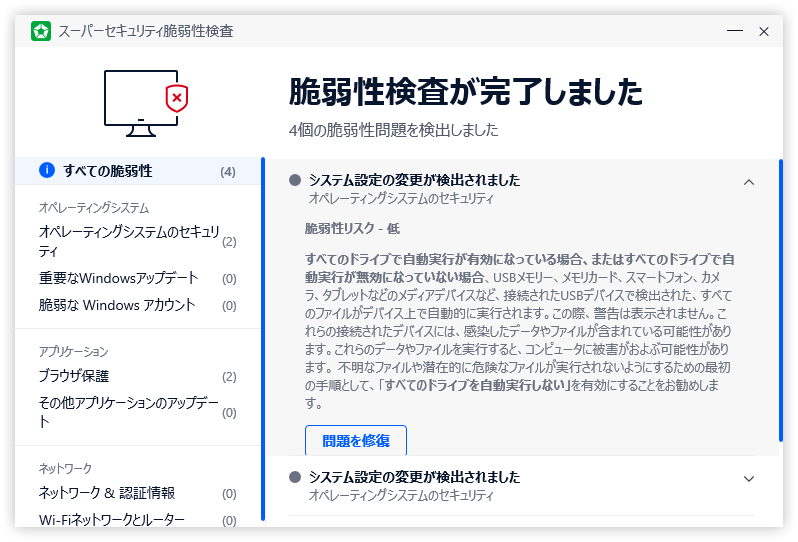The height and width of the screenshot is (542, 798).
Task: Click the sidebar vertical scrollbar
Action: tap(263, 339)
